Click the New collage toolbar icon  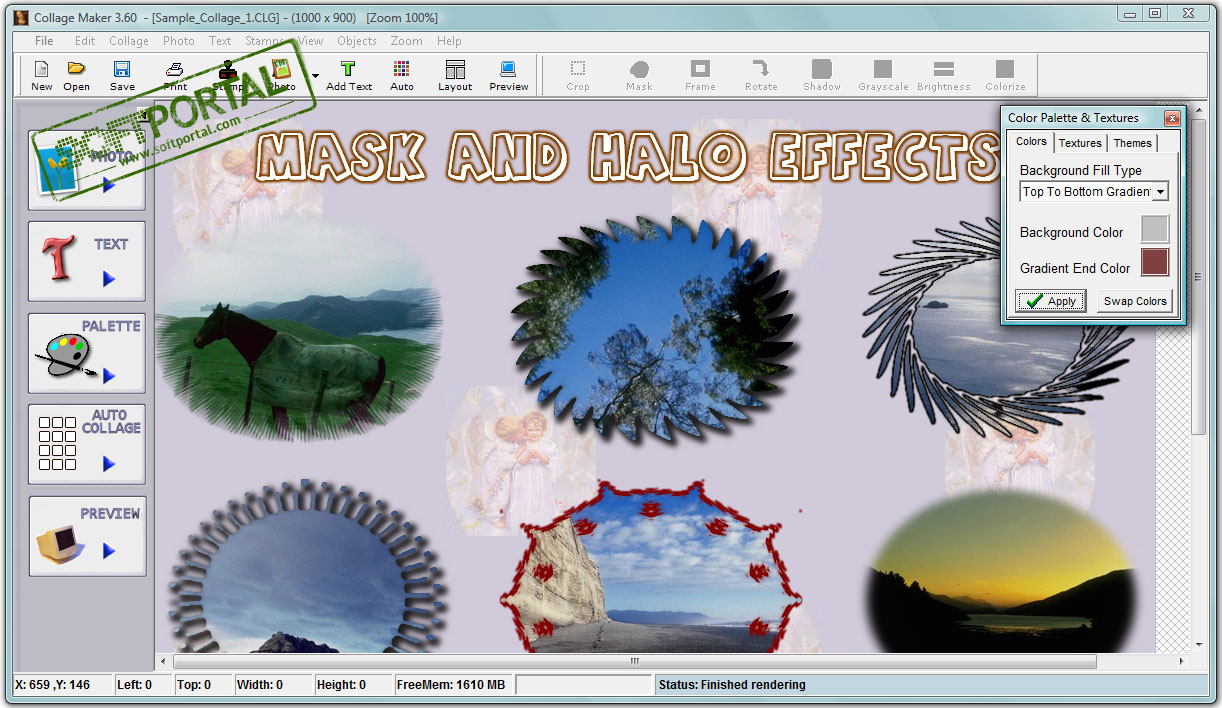(x=41, y=75)
